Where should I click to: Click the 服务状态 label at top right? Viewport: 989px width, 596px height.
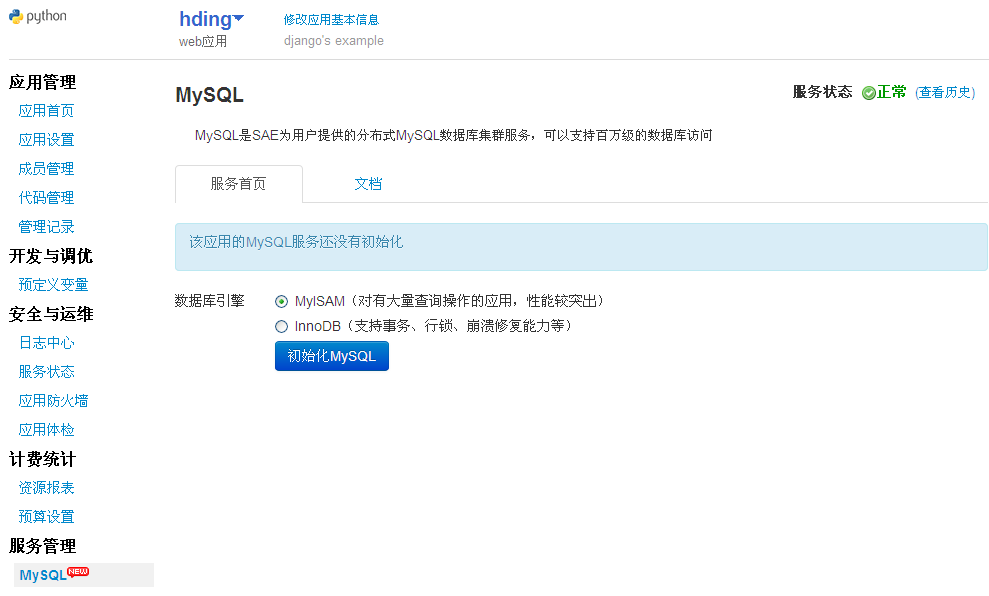(x=822, y=93)
